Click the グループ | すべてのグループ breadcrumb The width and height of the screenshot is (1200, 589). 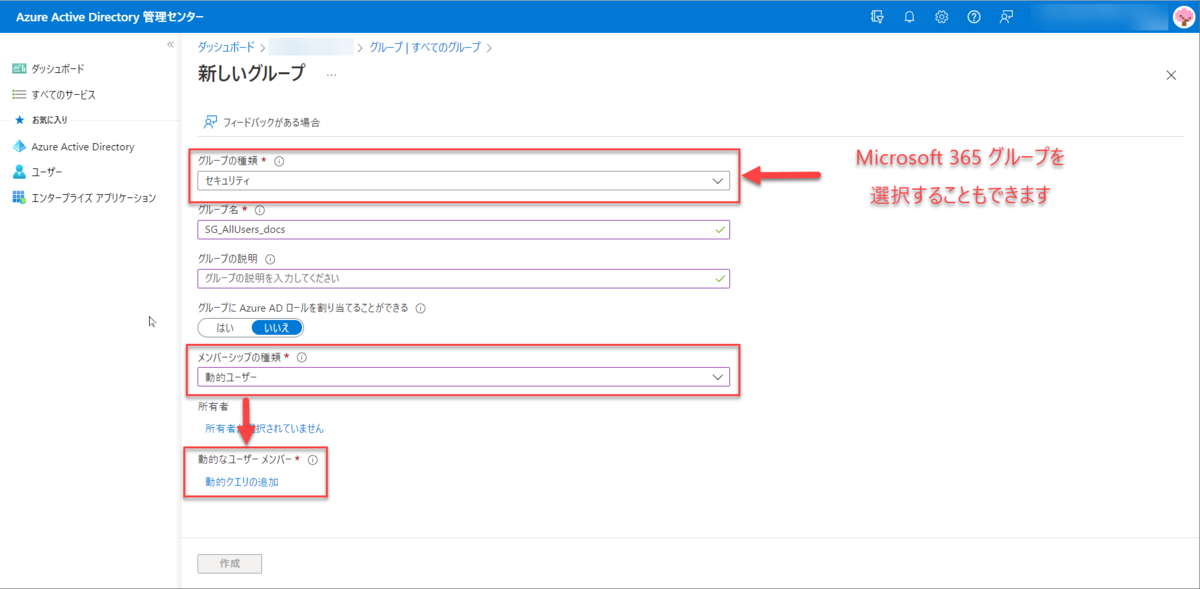(425, 47)
